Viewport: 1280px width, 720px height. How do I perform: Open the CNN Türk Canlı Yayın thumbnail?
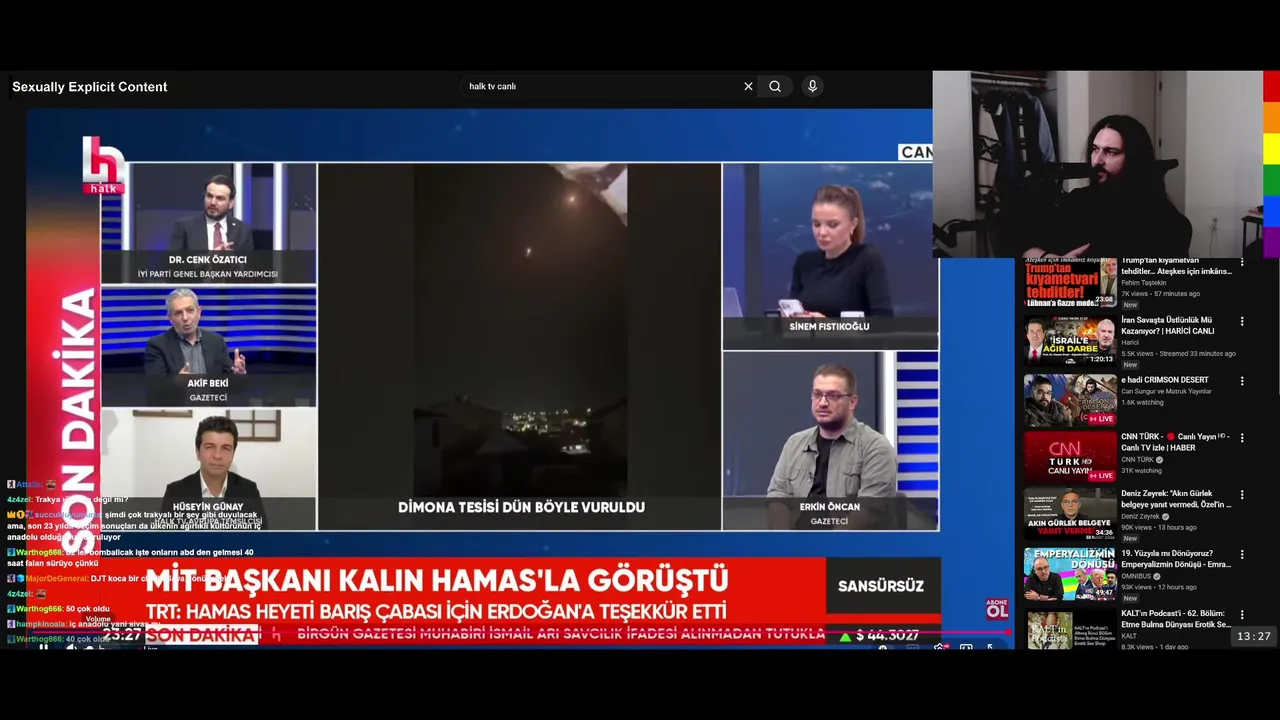1069,458
